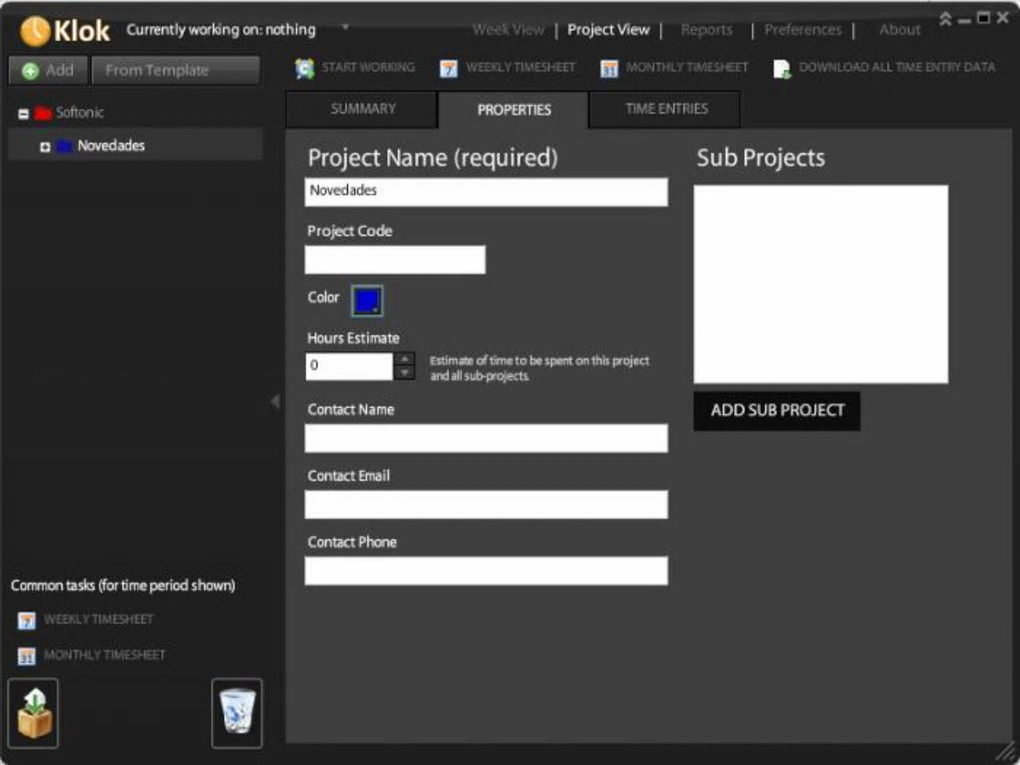Viewport: 1020px width, 765px height.
Task: Click the Add Sub Project button
Action: [x=777, y=410]
